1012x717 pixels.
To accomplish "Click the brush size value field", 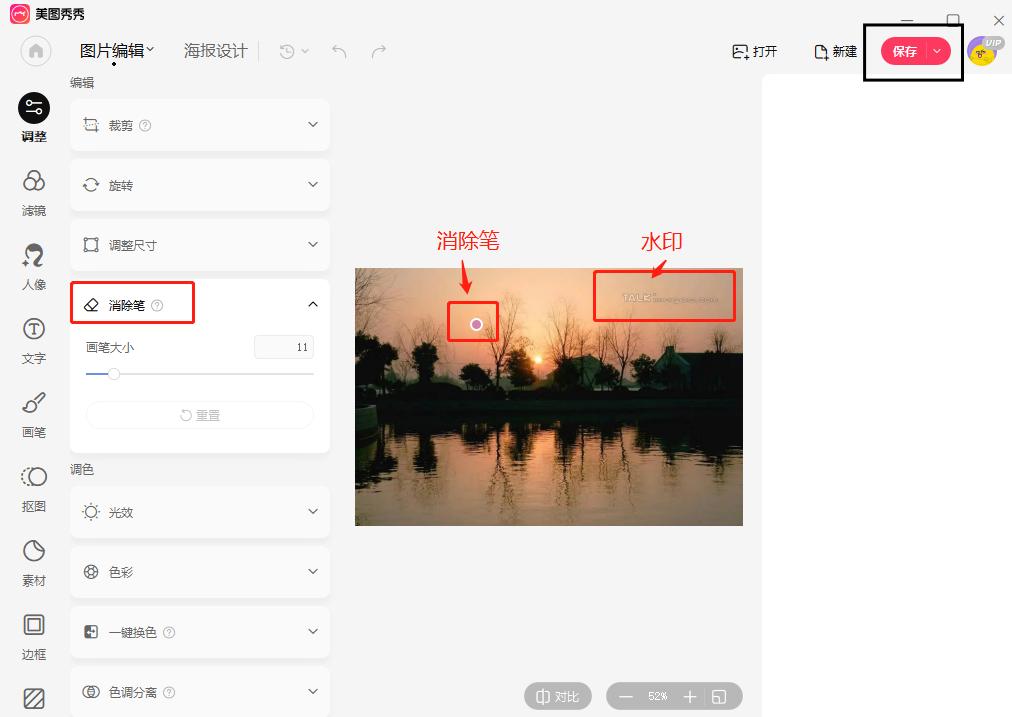I will pos(284,347).
